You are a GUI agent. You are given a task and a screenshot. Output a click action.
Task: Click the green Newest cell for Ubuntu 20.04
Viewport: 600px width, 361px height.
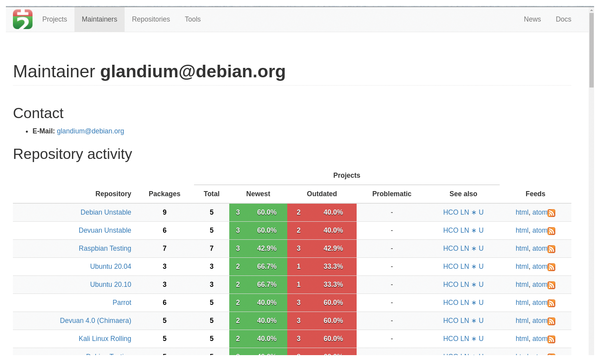coord(258,266)
